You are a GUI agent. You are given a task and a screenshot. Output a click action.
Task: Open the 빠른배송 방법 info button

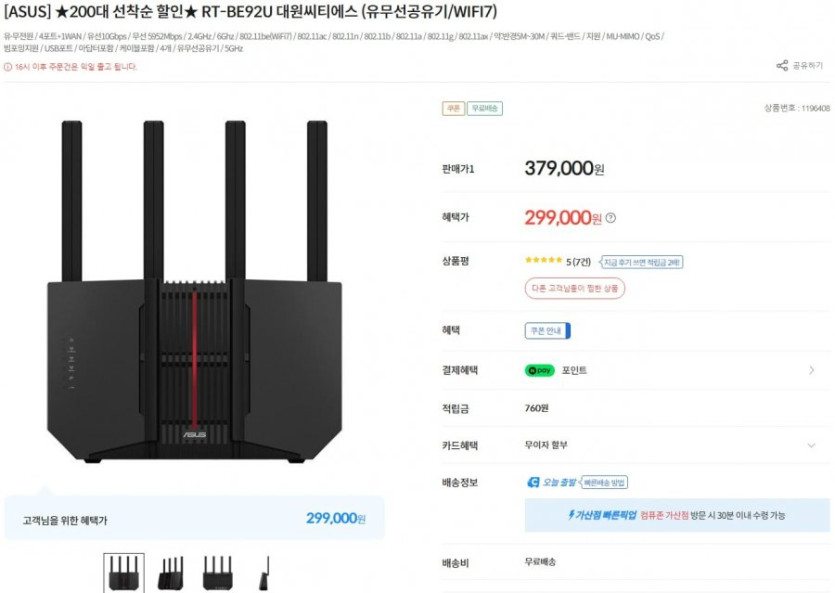coord(605,482)
